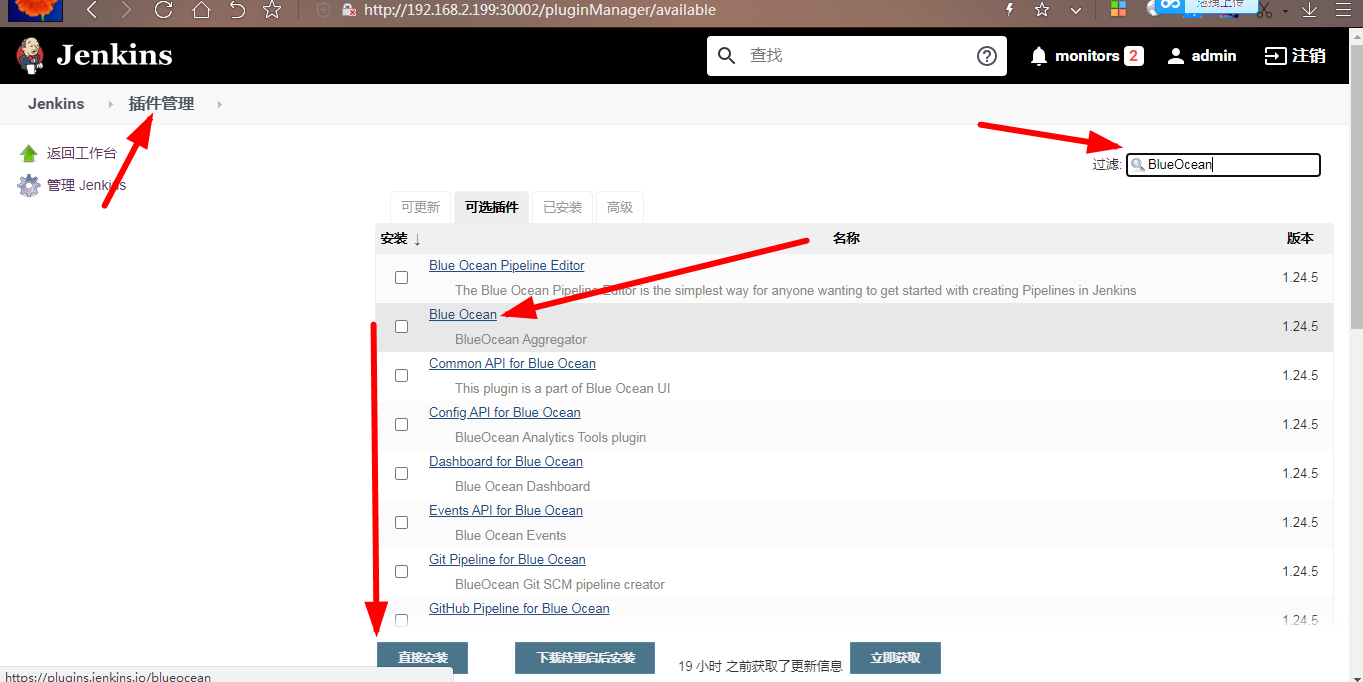The height and width of the screenshot is (682, 1363).
Task: Click the monitors bell notification icon
Action: point(1039,56)
